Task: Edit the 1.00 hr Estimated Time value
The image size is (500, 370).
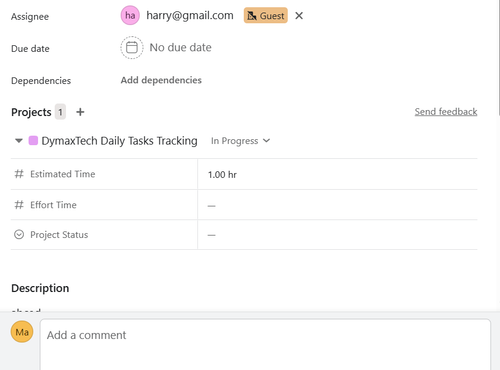Action: click(x=337, y=174)
